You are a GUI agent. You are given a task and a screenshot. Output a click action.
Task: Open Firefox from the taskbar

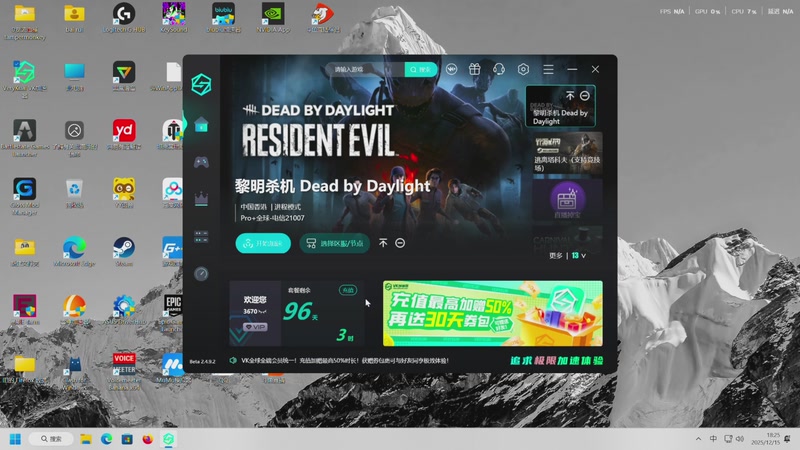pyautogui.click(x=147, y=439)
